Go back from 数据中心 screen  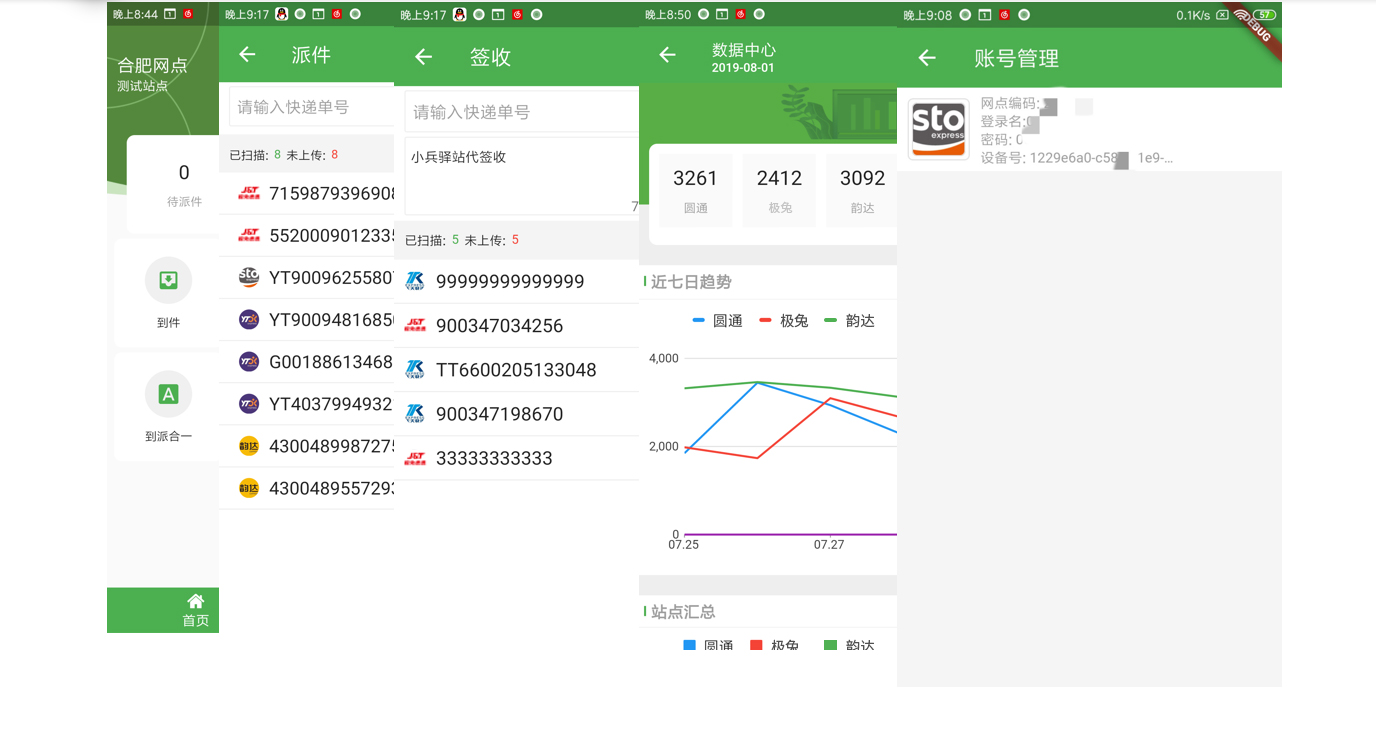[667, 56]
